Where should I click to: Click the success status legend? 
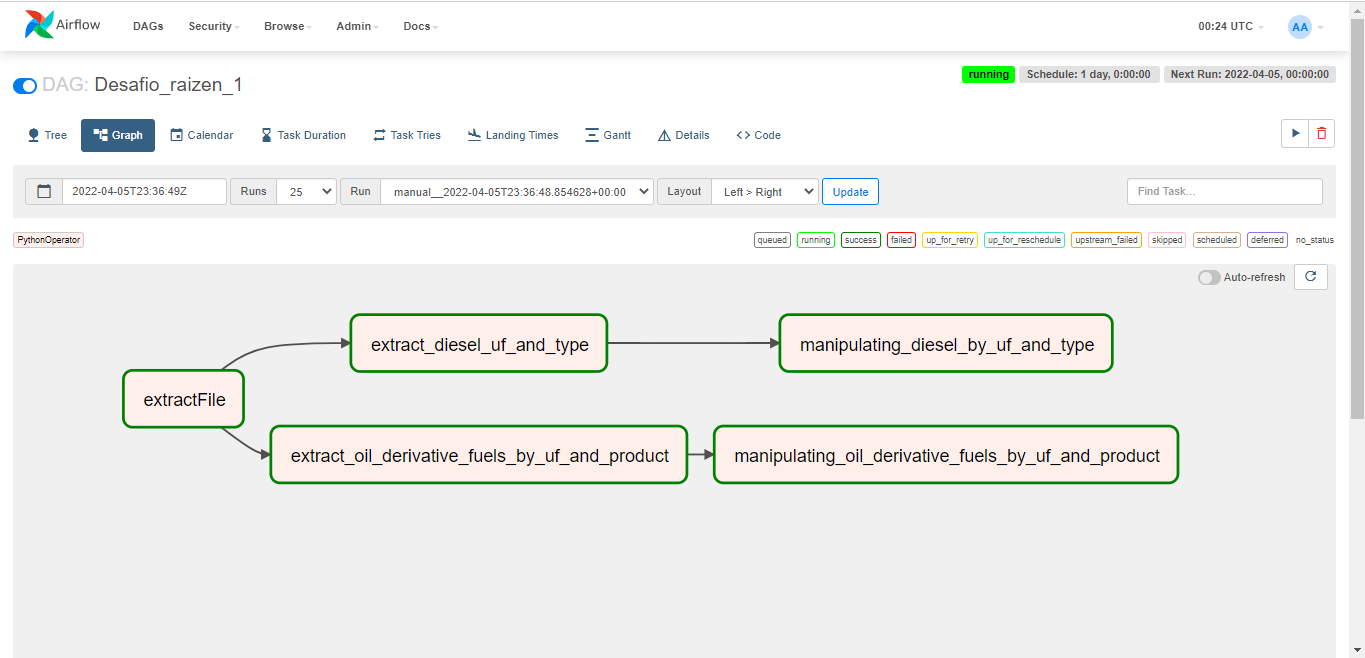pyautogui.click(x=860, y=240)
